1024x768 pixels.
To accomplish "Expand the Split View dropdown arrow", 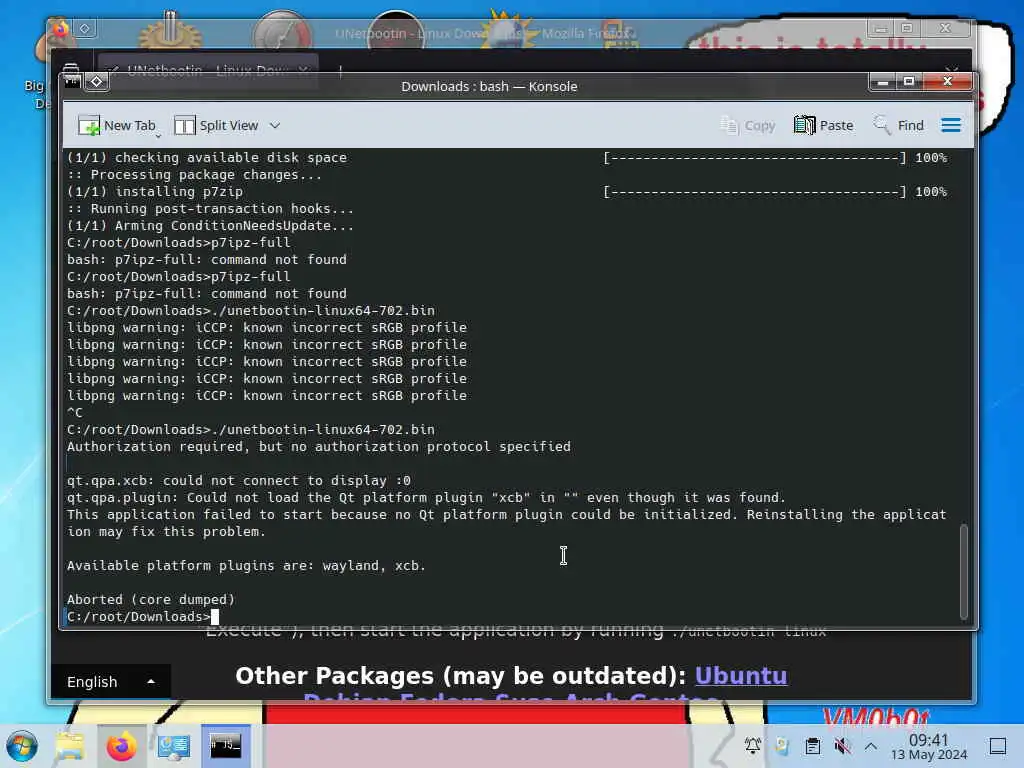I will point(275,125).
